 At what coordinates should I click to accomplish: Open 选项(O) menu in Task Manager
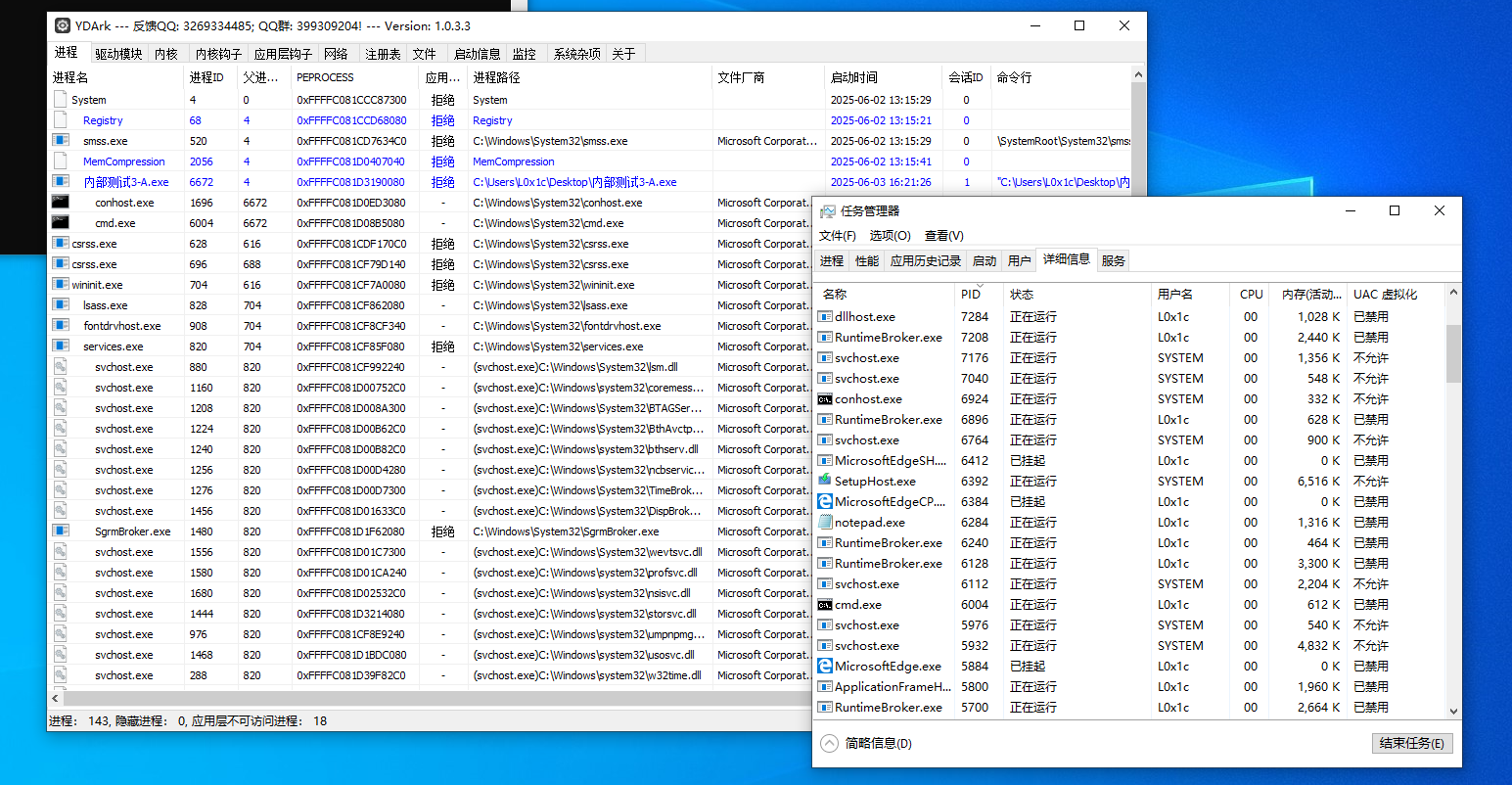[x=891, y=235]
